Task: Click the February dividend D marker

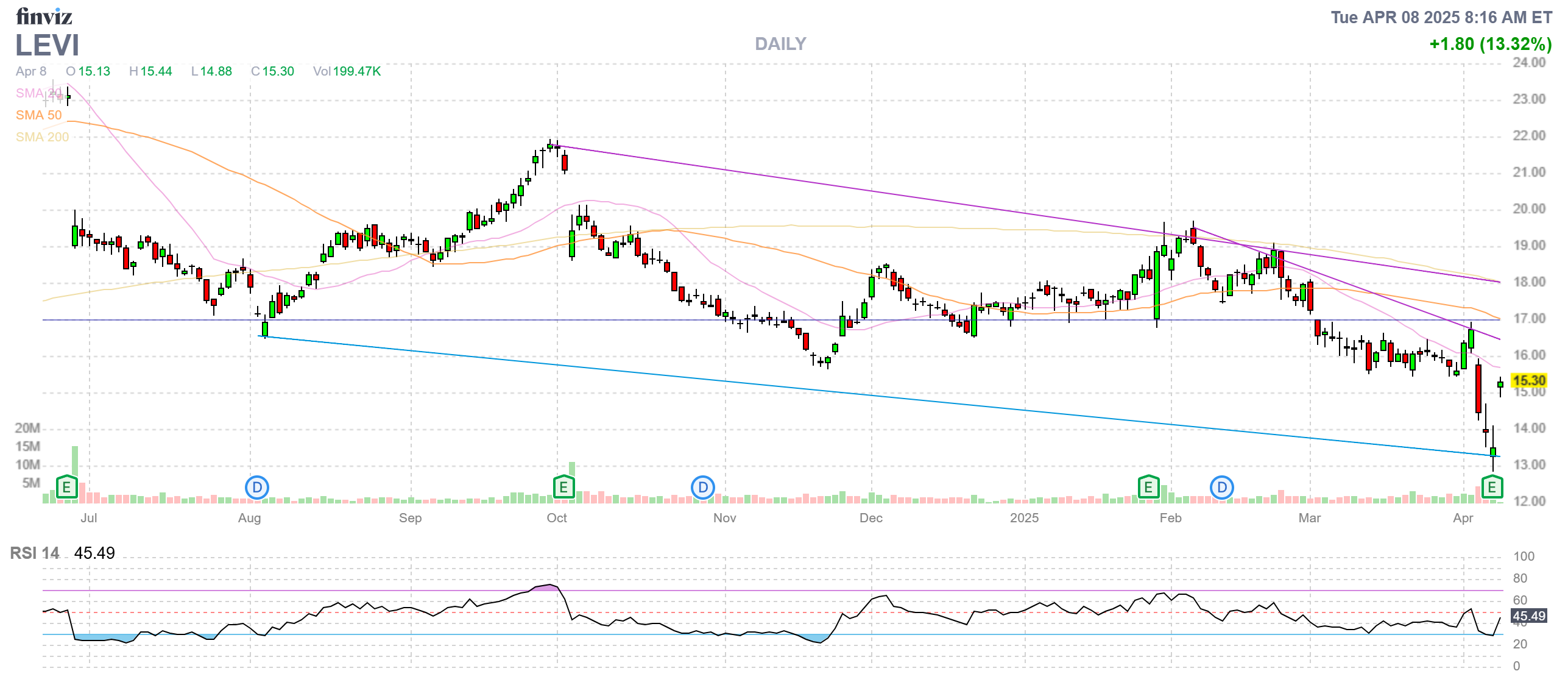Action: pyautogui.click(x=1221, y=487)
